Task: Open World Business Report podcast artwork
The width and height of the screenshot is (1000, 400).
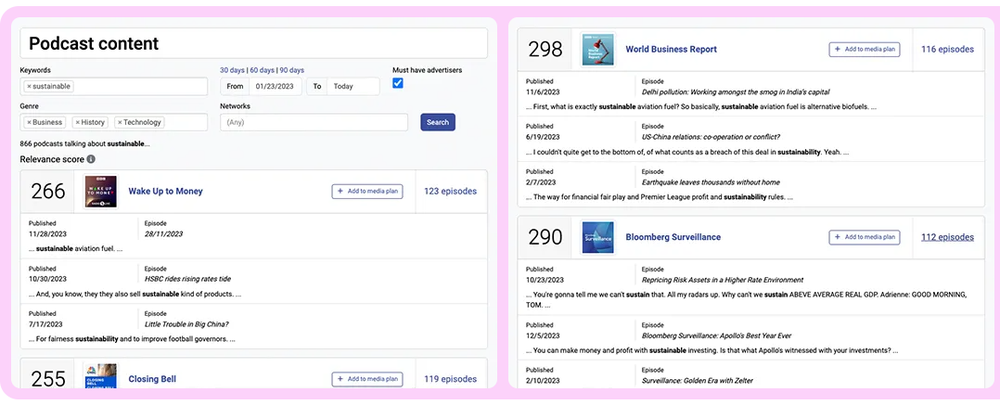Action: [x=598, y=49]
